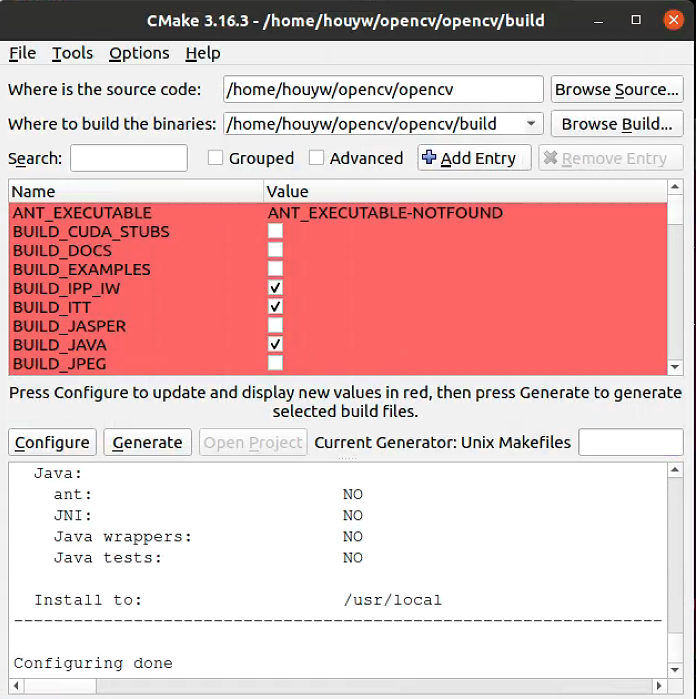Click the output log scroll left arrow
This screenshot has height=699, width=696.
point(16,686)
